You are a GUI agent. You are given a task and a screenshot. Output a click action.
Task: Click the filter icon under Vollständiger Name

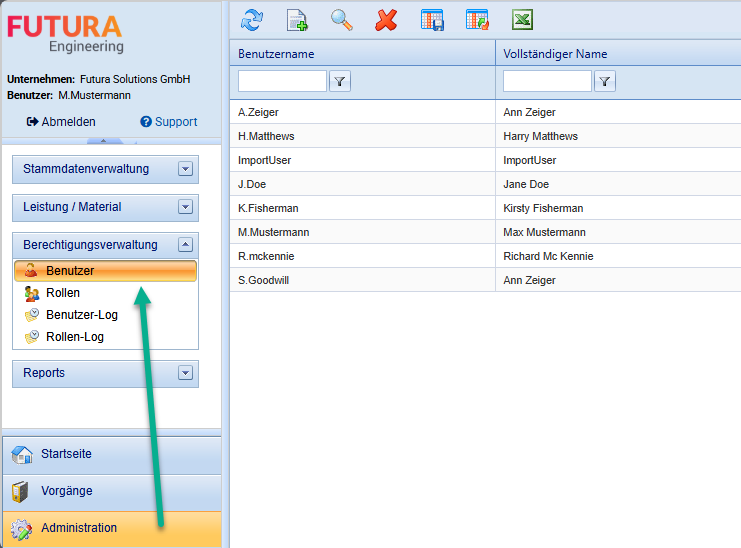pyautogui.click(x=605, y=81)
